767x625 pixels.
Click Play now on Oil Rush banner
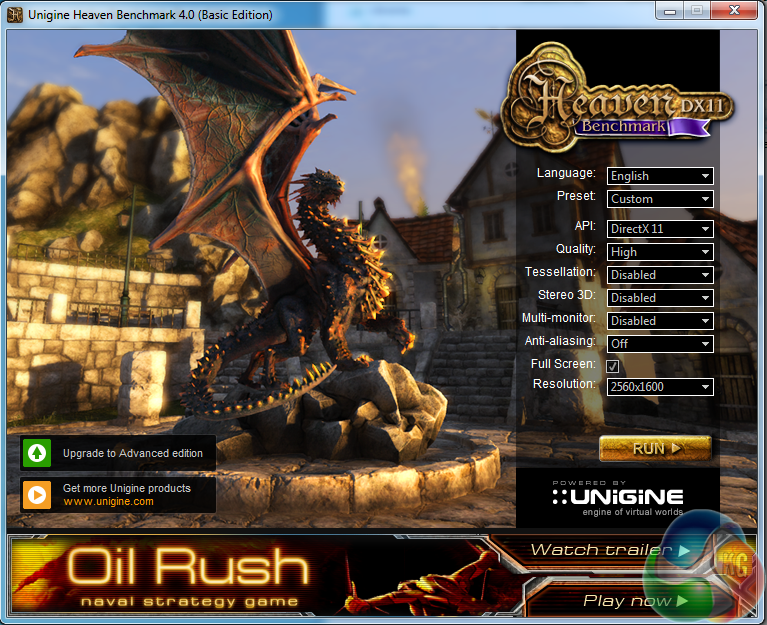pos(635,601)
